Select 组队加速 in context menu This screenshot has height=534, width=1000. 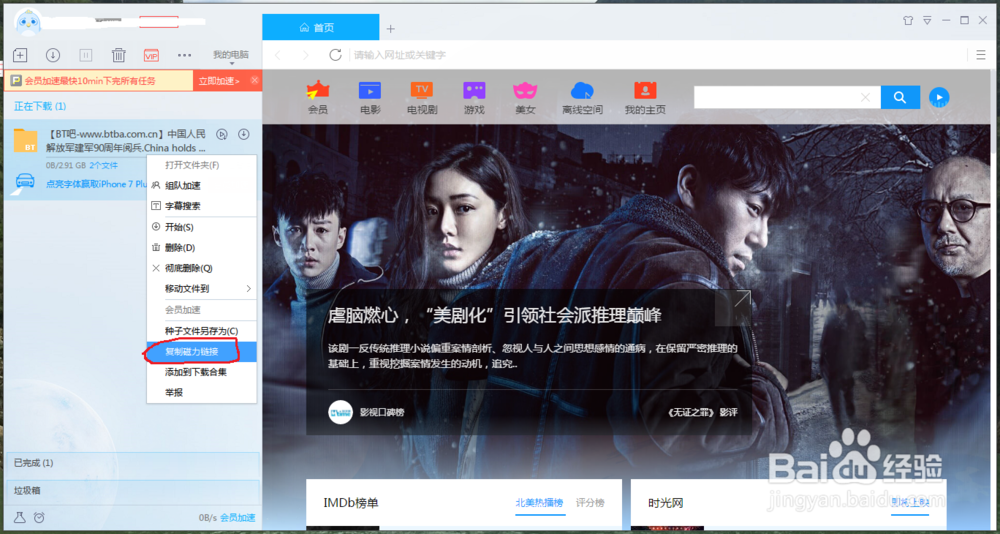[182, 186]
